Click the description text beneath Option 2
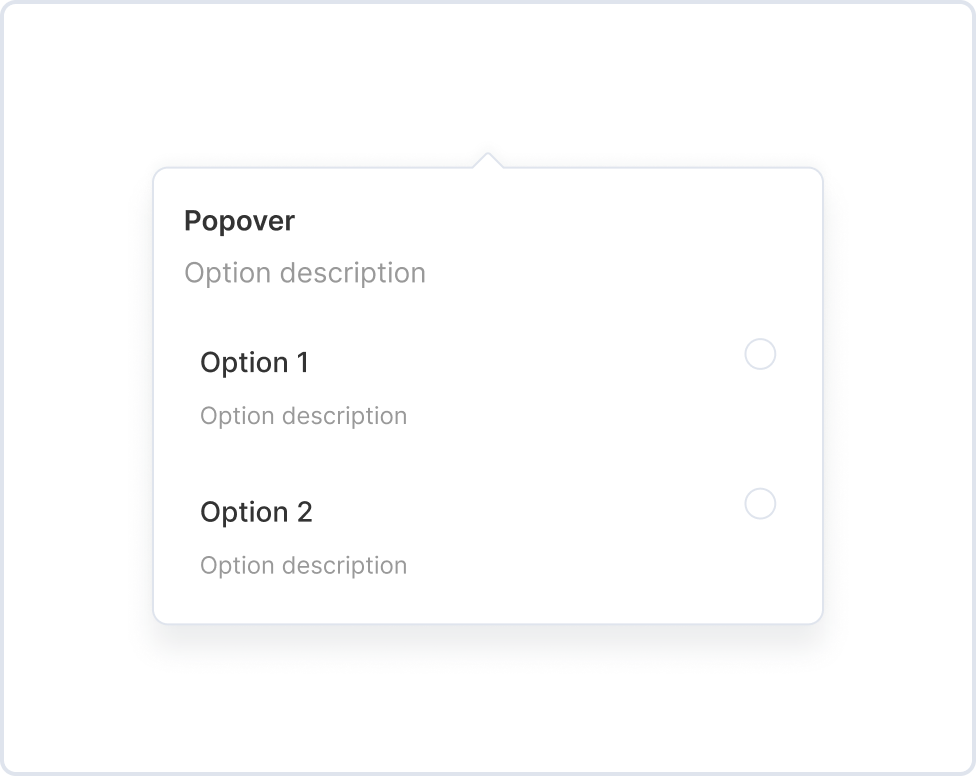Screen dimensions: 976x776 [303, 566]
